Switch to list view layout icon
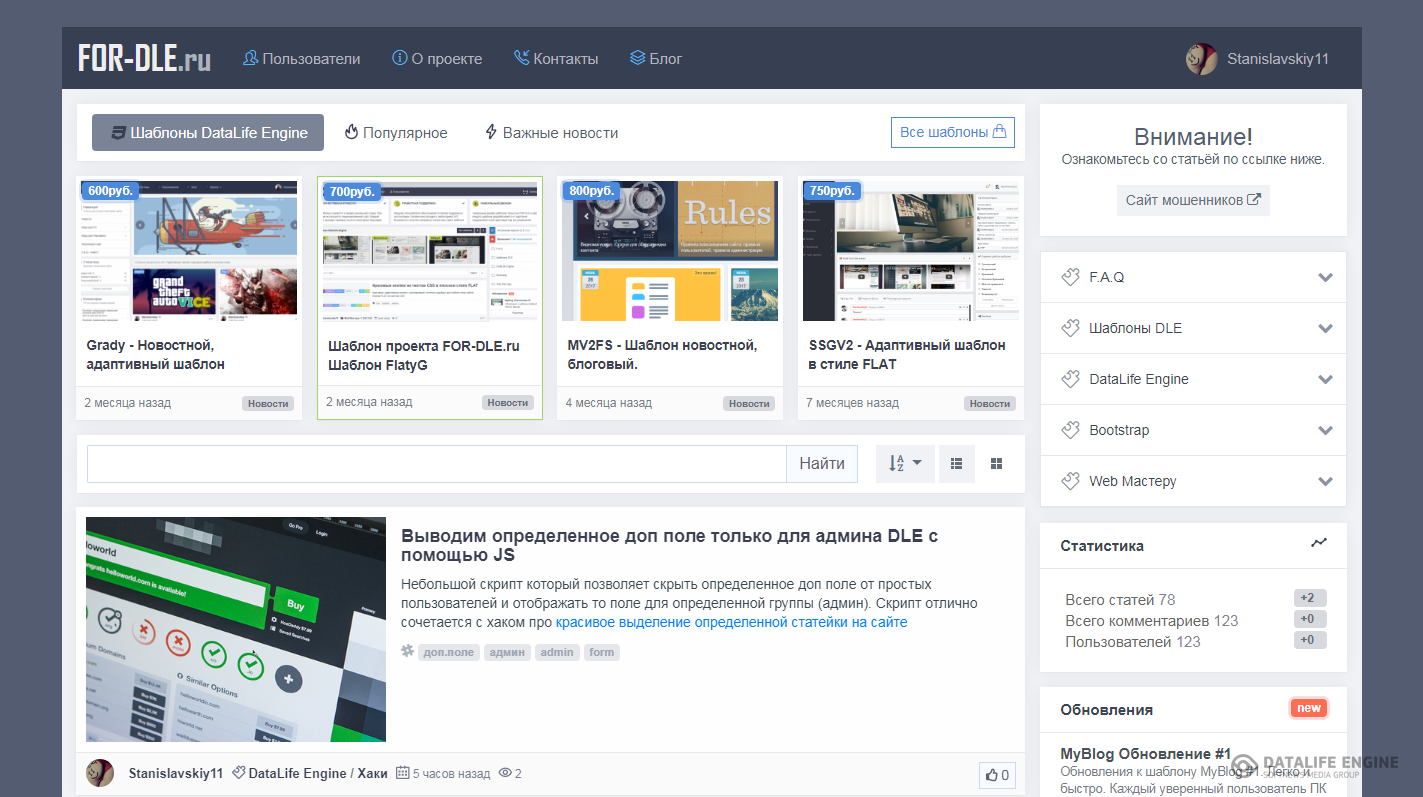1423x797 pixels. (x=956, y=464)
